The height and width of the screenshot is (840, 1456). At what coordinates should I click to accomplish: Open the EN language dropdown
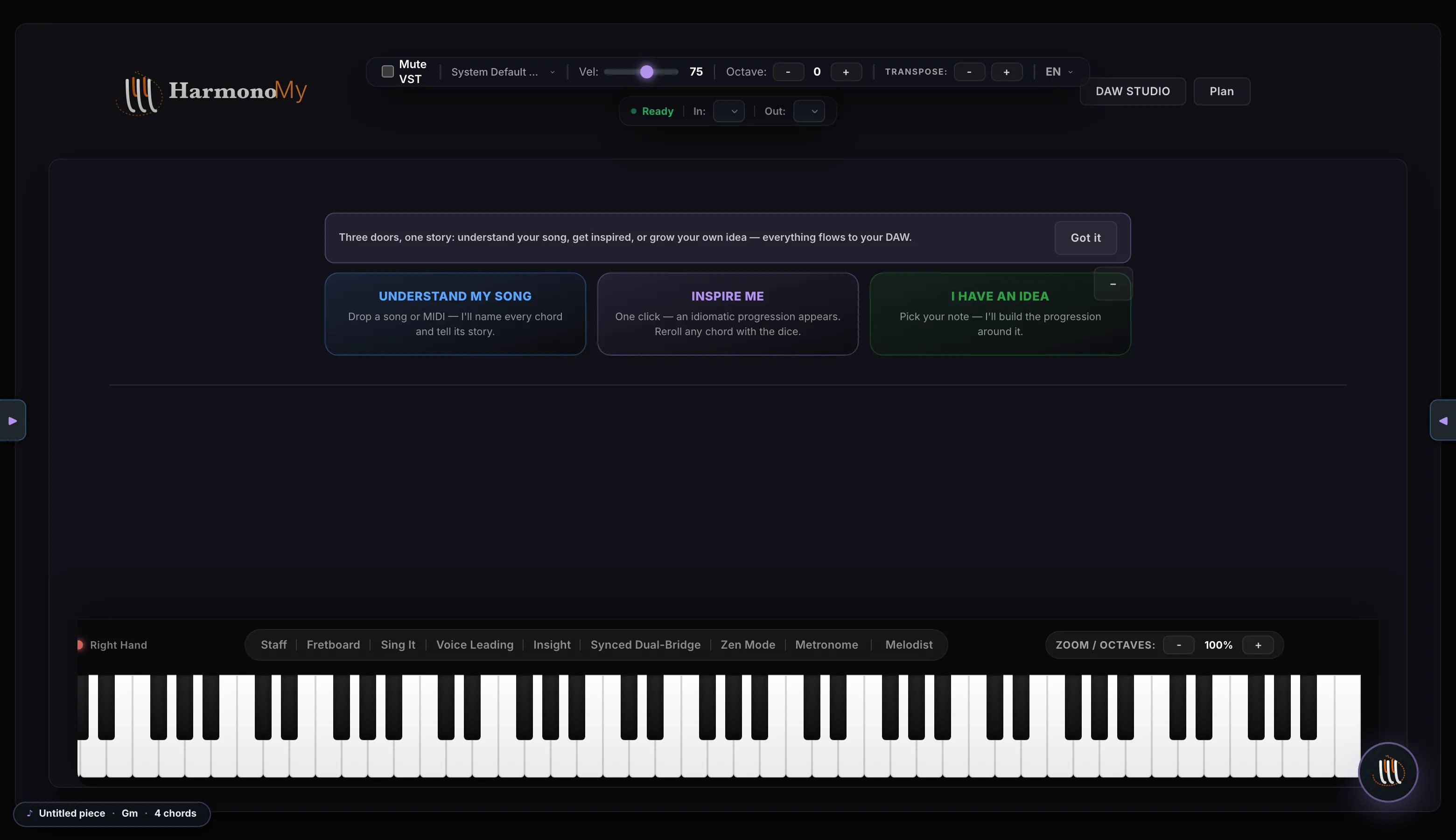coord(1059,72)
